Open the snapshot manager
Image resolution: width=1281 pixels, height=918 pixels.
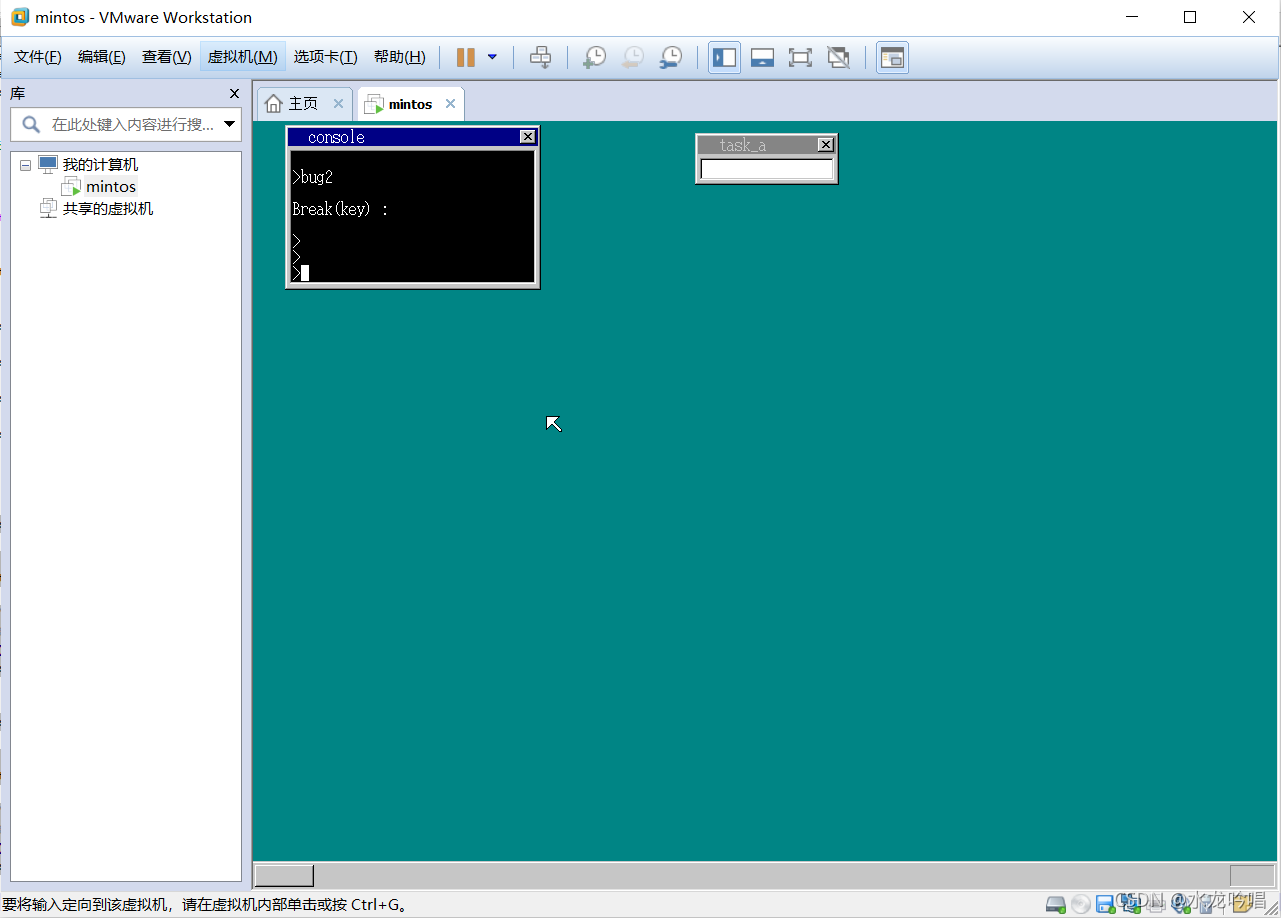(670, 57)
